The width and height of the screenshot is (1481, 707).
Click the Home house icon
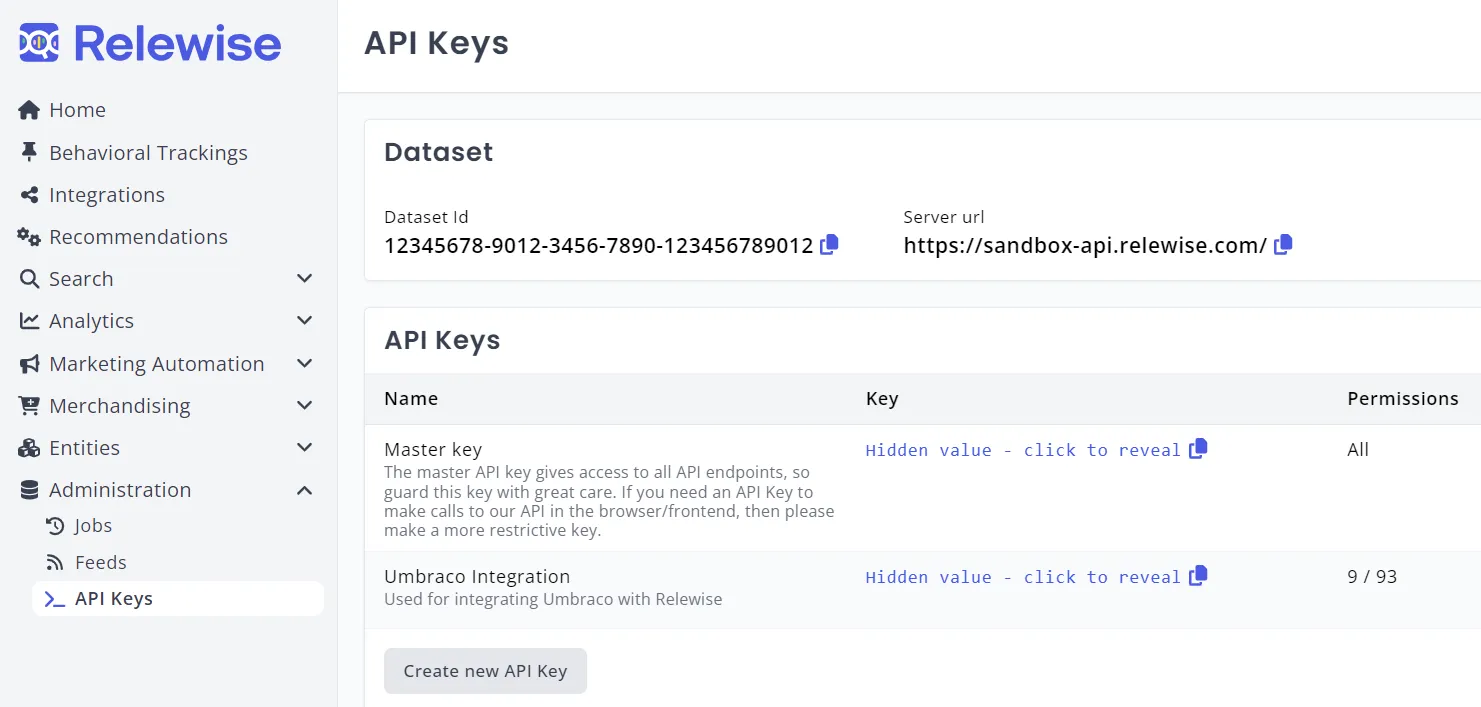click(29, 110)
